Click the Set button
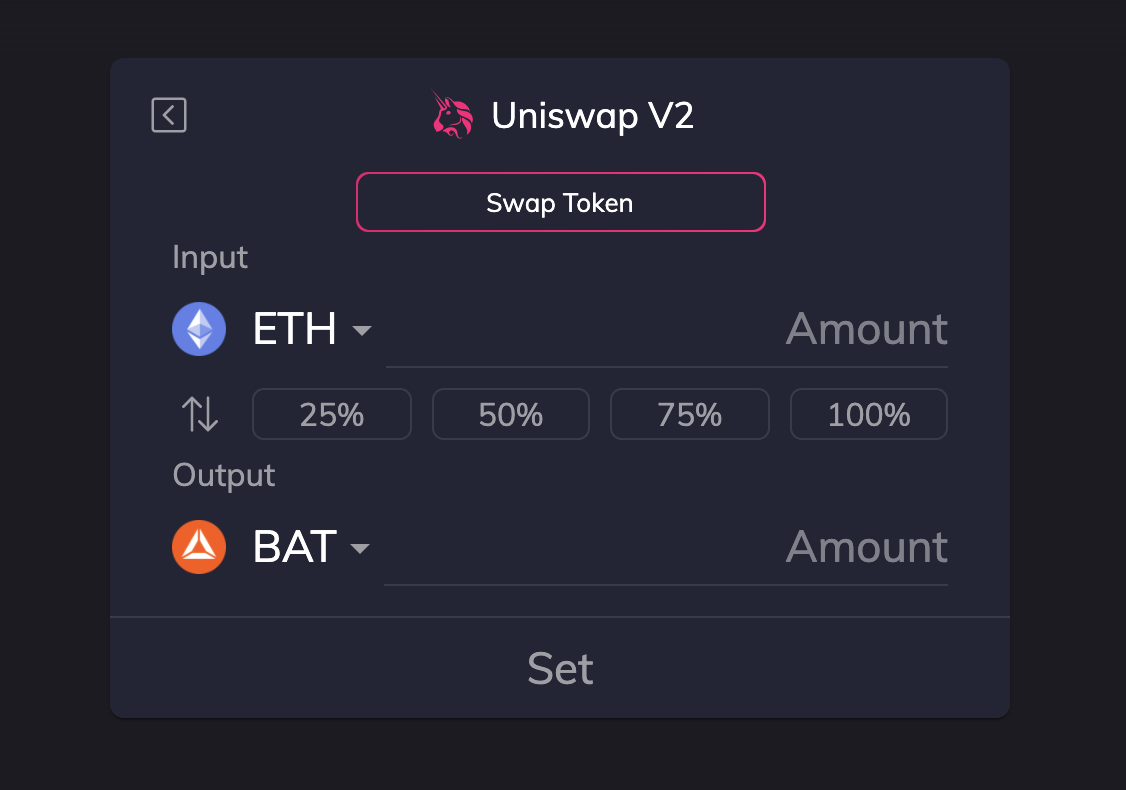 pyautogui.click(x=560, y=668)
